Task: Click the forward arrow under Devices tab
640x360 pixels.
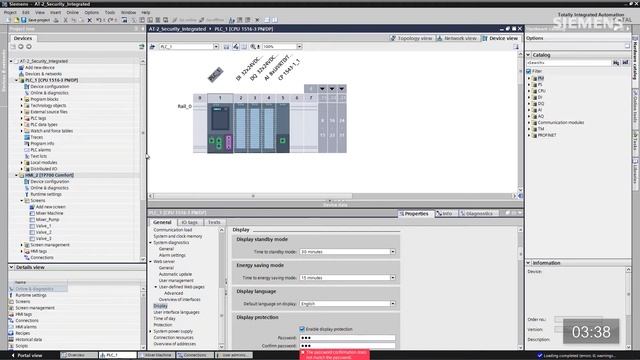Action: tap(29, 47)
